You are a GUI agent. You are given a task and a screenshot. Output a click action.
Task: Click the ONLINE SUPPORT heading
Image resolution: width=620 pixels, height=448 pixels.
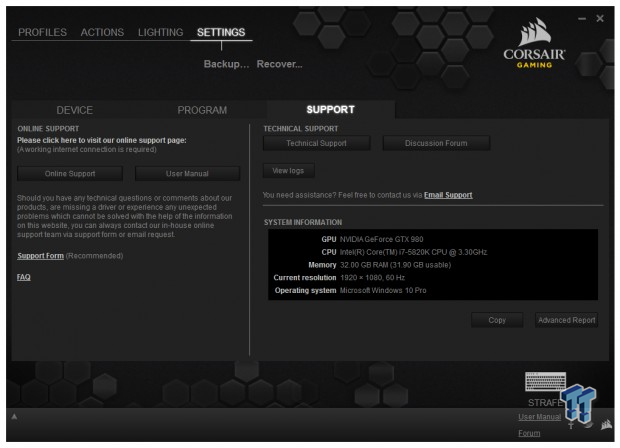48,129
